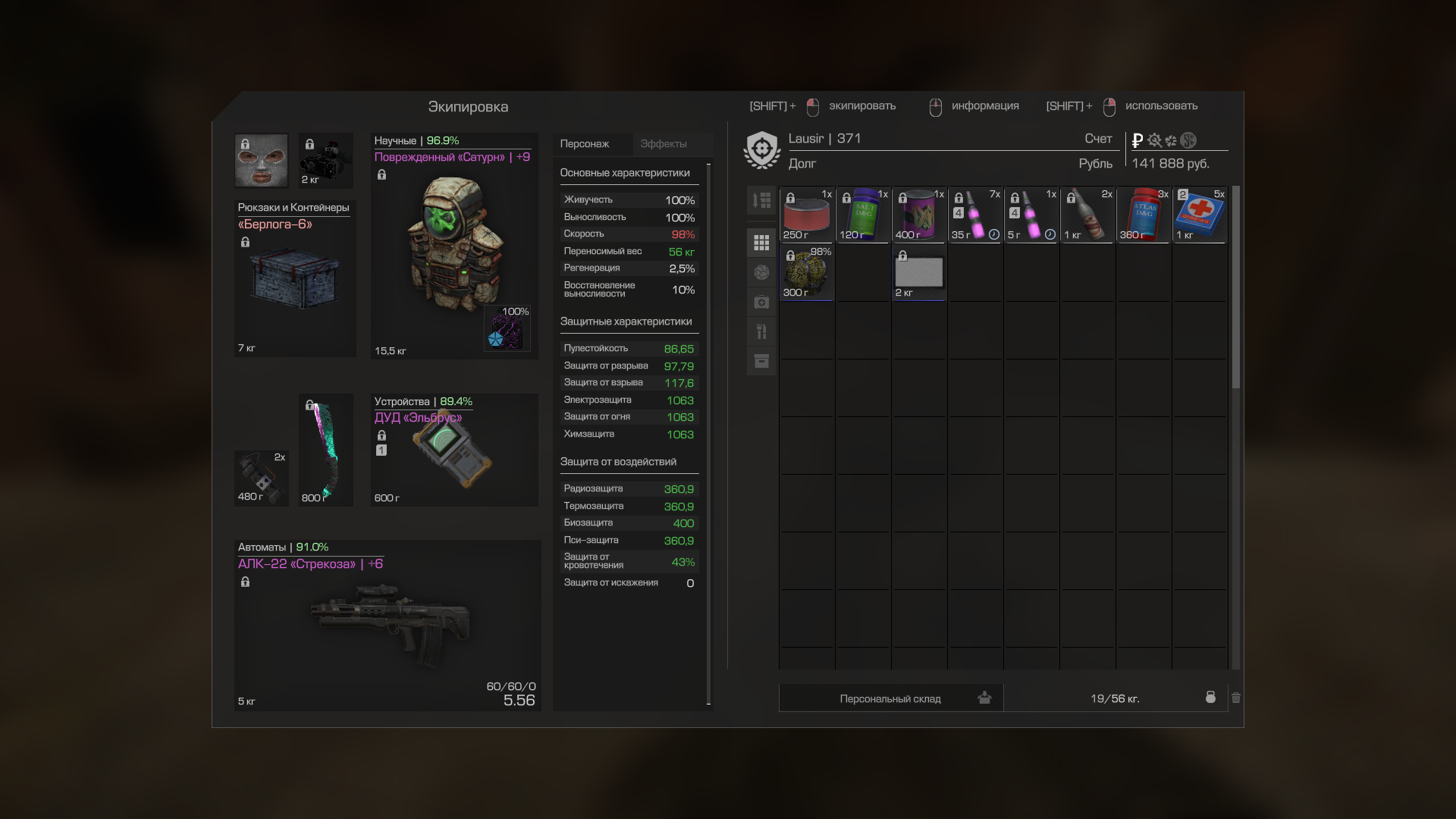The width and height of the screenshot is (1456, 819).
Task: Click the Защита от кровотечения 43% row
Action: (629, 561)
